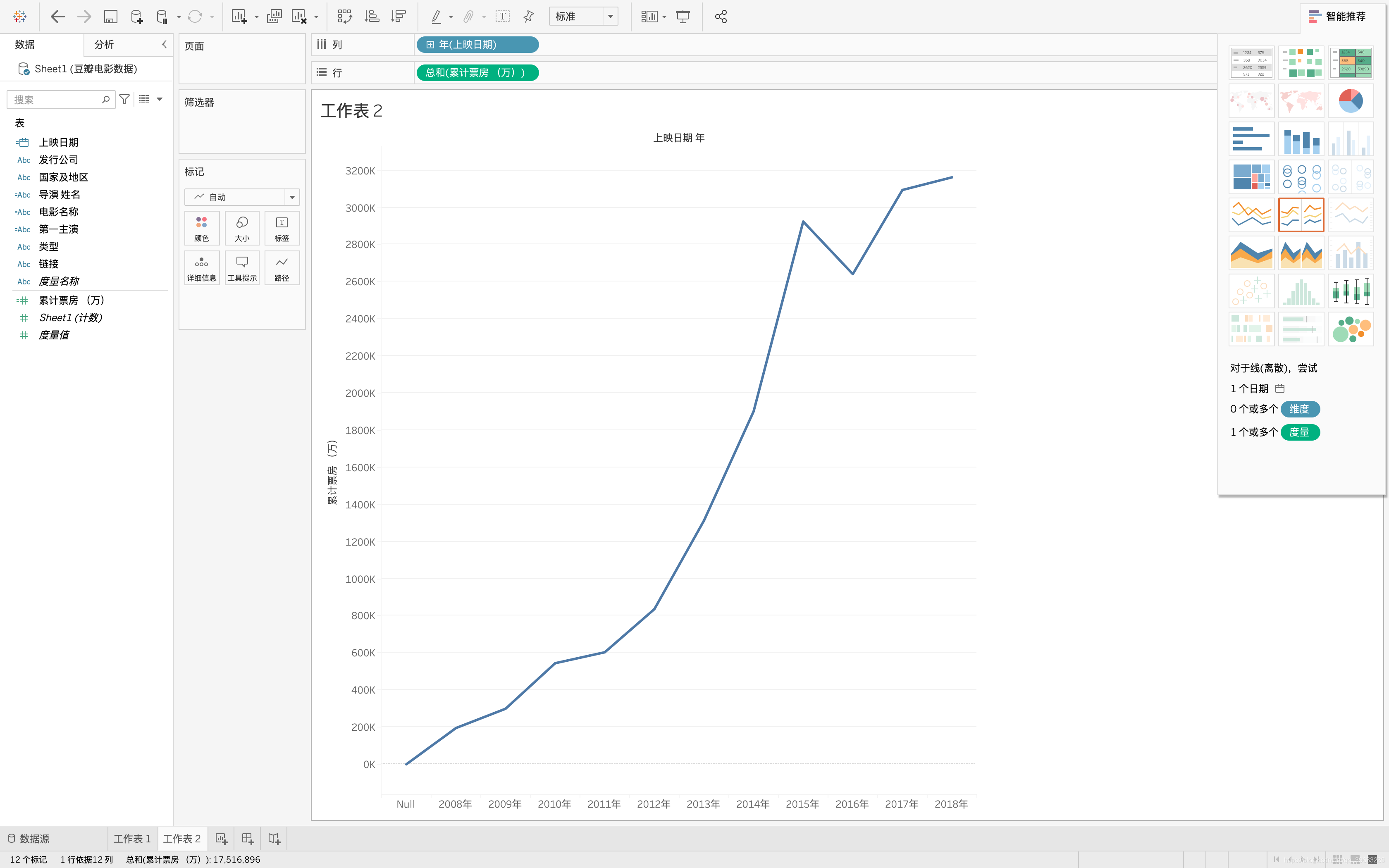Click new dashboard icon at bottom
The height and width of the screenshot is (868, 1389).
247,839
